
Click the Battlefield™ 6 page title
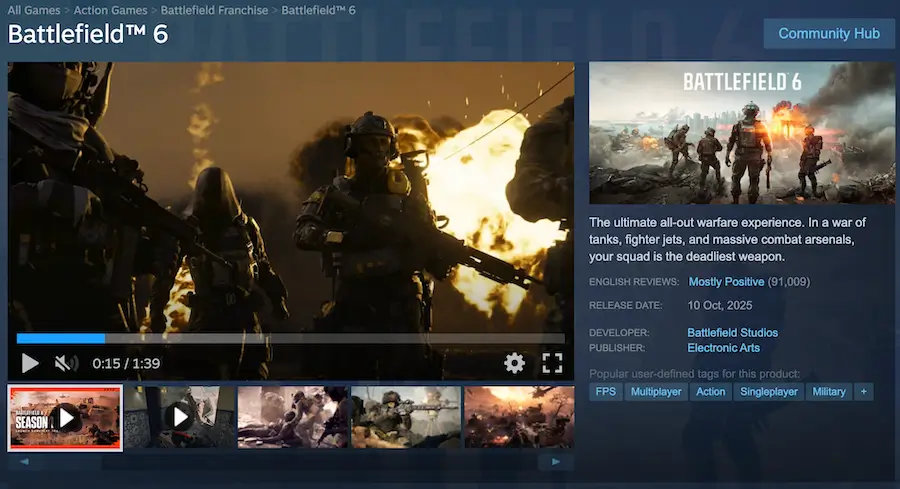point(88,34)
